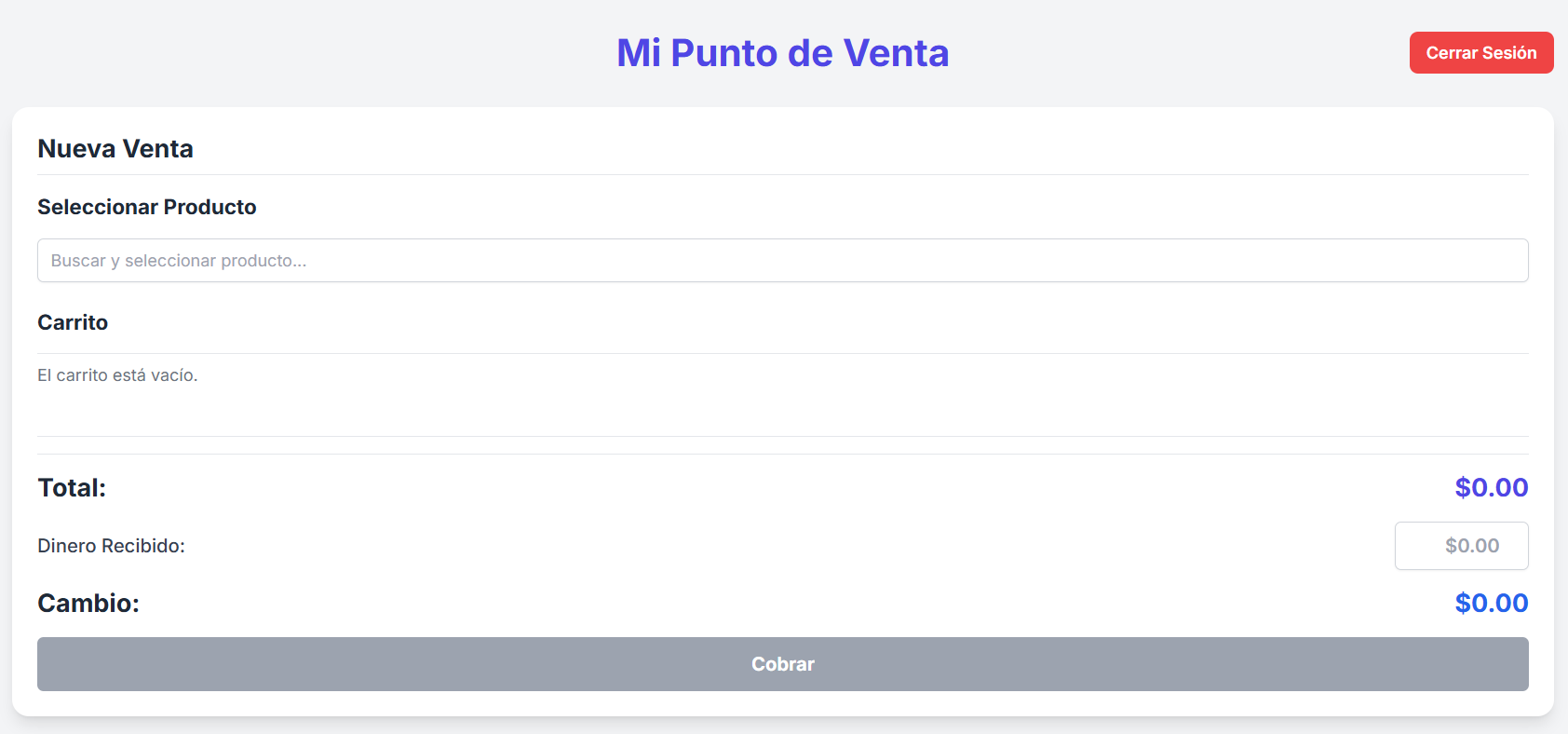Select the 'El carrito está vacío' message
Viewport: 1568px width, 734px height.
[x=117, y=375]
